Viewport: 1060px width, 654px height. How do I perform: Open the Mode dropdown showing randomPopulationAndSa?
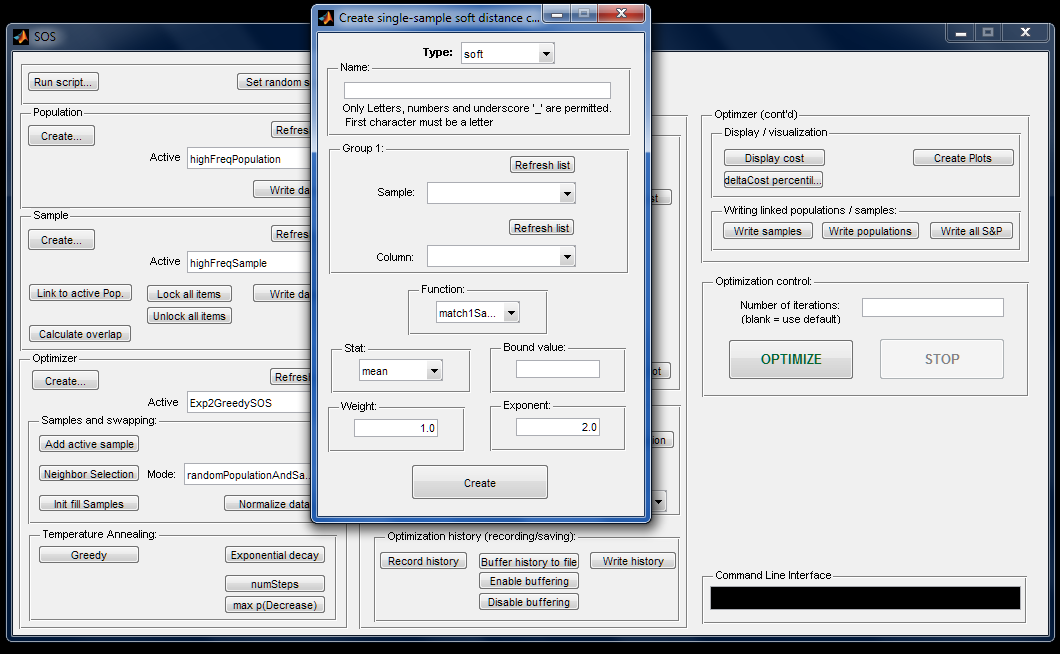(x=247, y=475)
